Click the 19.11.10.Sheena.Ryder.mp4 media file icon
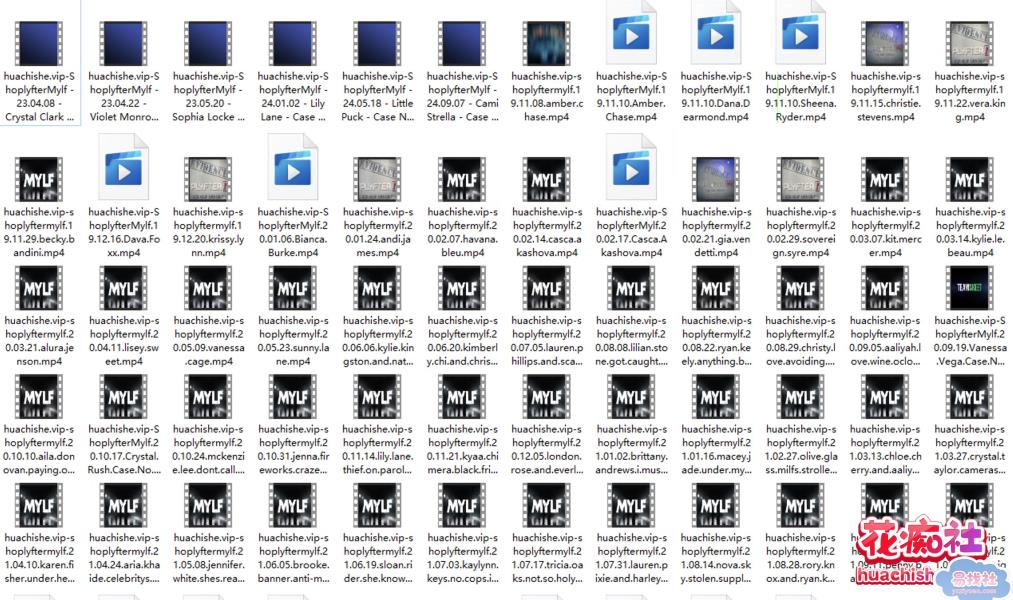 point(800,34)
